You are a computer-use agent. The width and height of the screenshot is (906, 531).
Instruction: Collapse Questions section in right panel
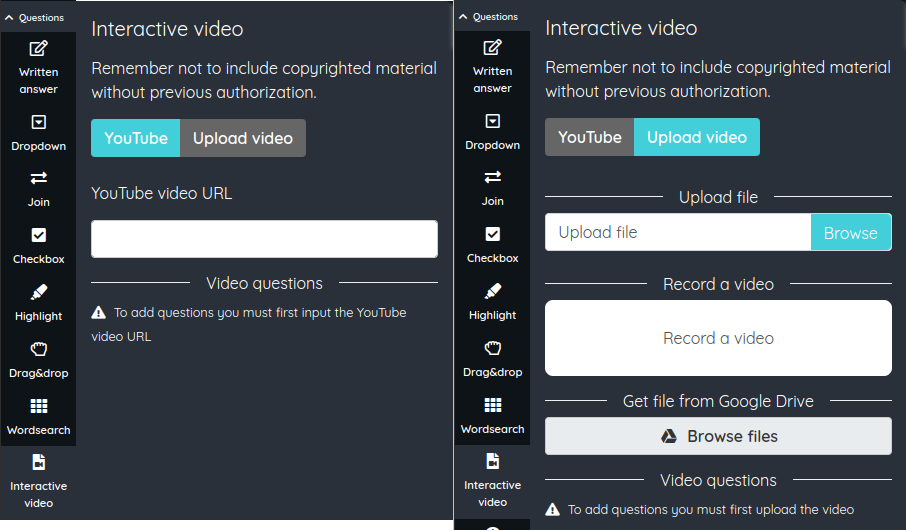489,17
